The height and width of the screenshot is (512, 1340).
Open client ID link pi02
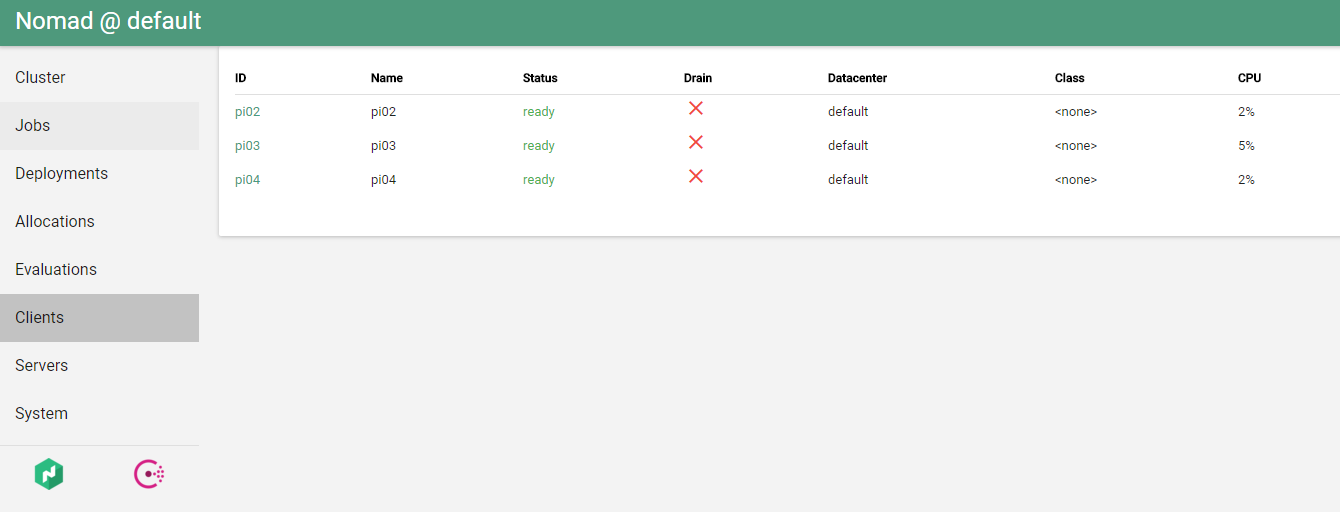247,112
